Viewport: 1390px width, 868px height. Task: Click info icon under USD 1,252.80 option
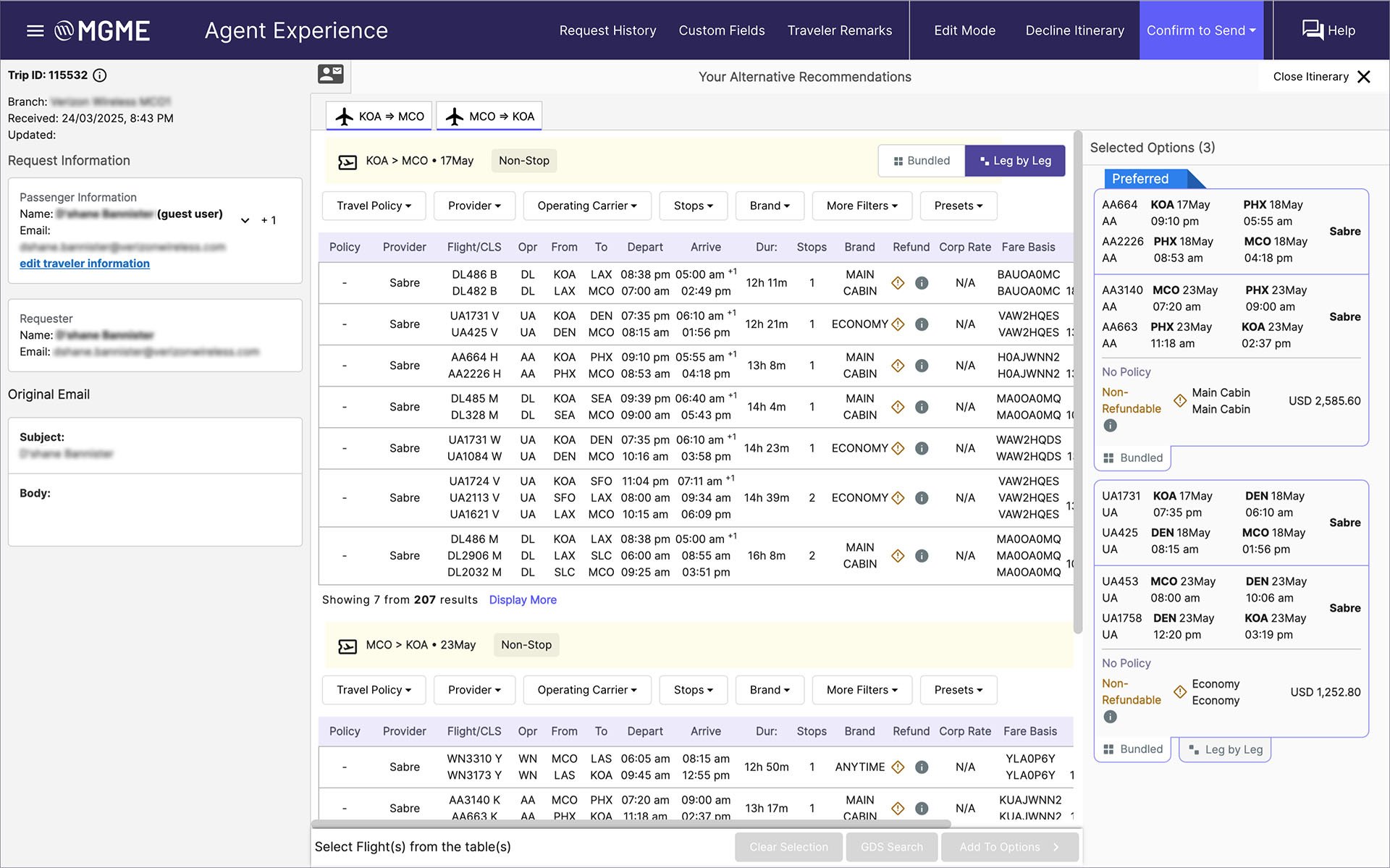1110,717
